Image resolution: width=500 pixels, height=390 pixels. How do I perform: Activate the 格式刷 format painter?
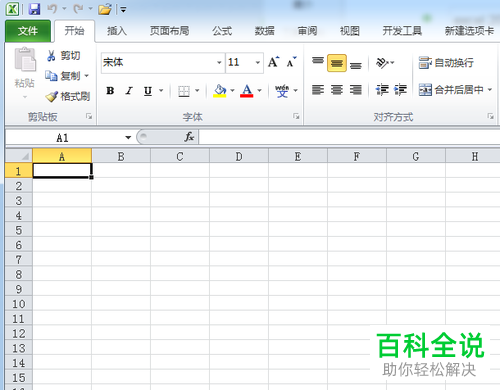[x=68, y=96]
